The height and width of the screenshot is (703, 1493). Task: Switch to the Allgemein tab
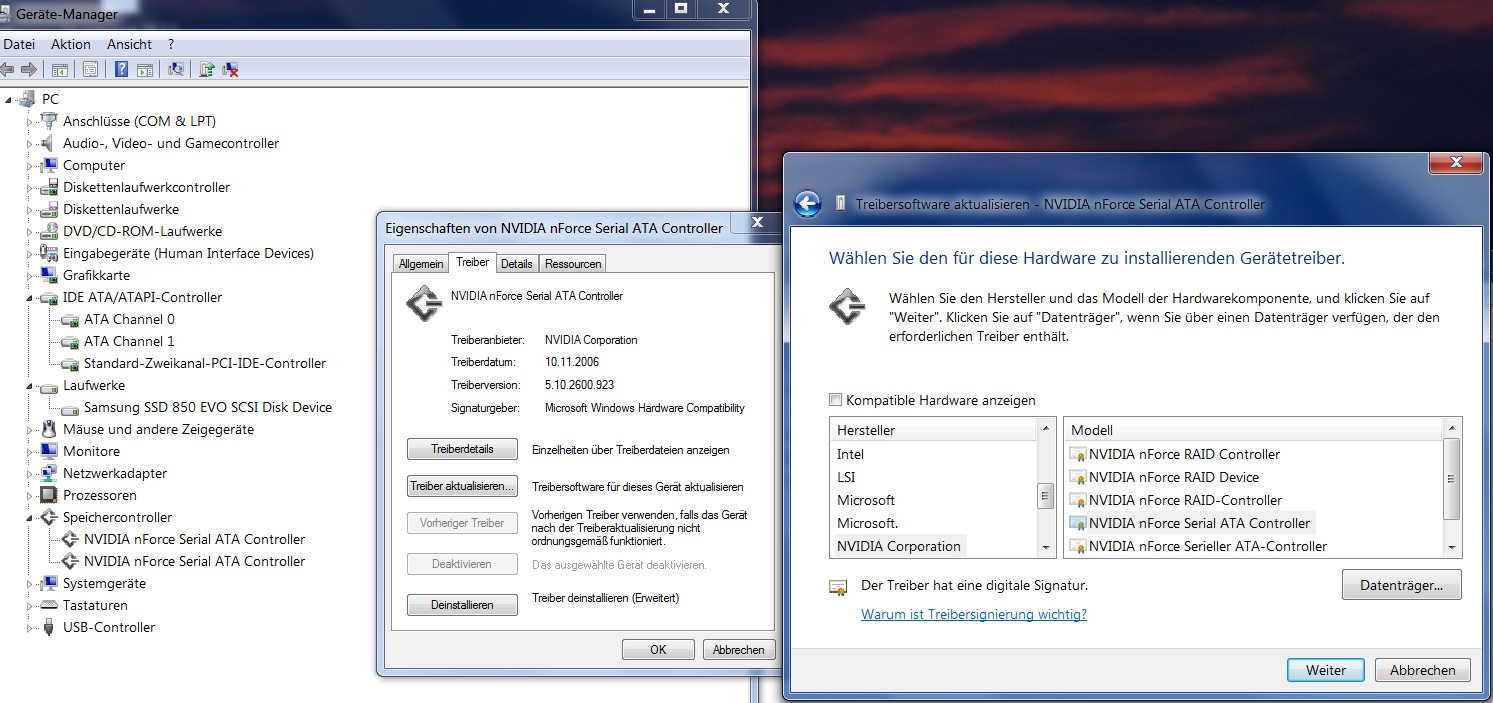(420, 264)
